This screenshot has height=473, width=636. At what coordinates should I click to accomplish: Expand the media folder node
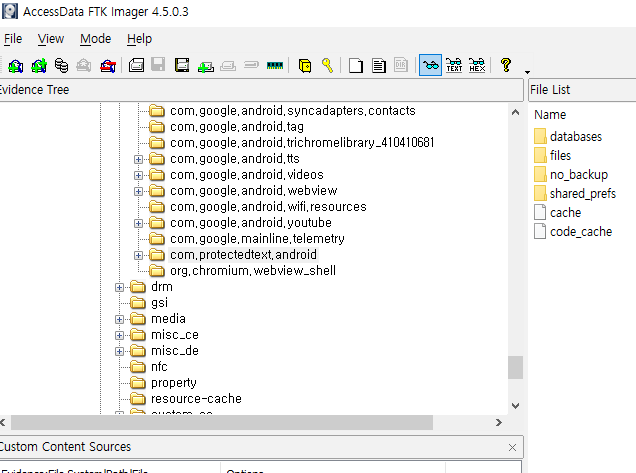click(x=119, y=320)
